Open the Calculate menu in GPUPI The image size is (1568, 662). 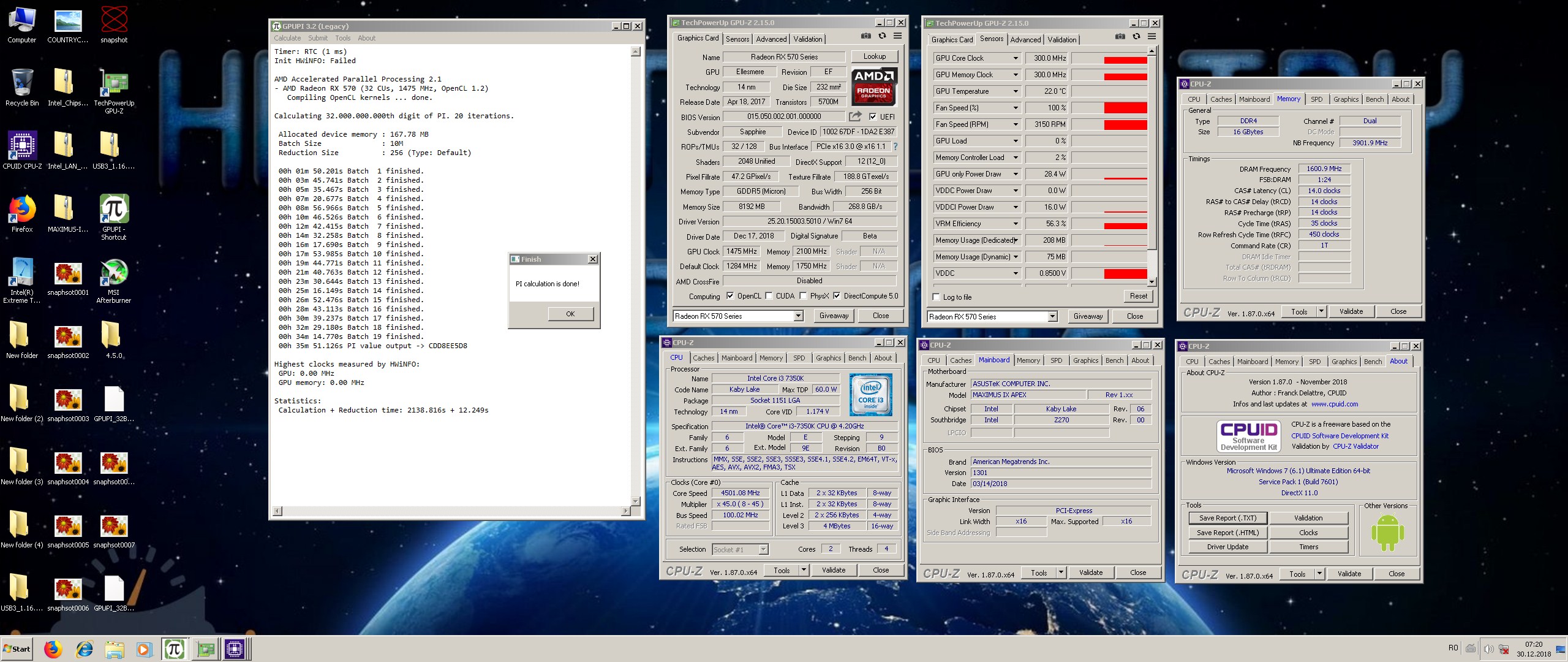tap(287, 38)
